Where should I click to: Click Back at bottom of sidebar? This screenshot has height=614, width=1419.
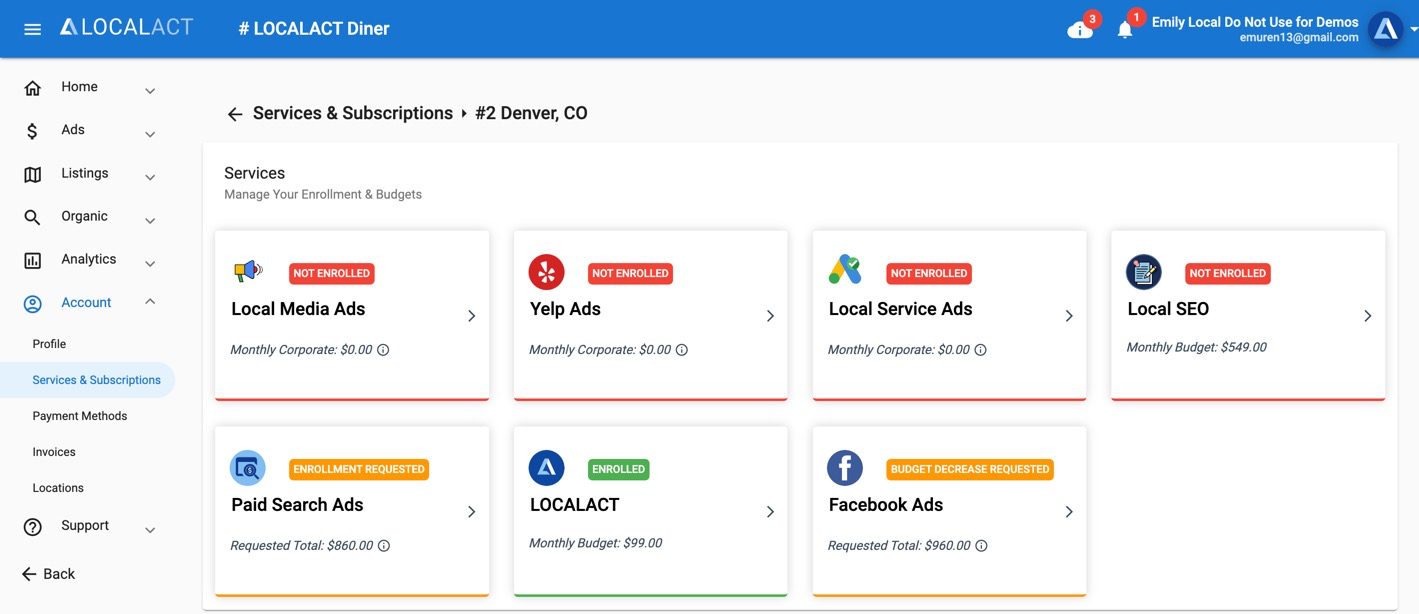pos(48,574)
